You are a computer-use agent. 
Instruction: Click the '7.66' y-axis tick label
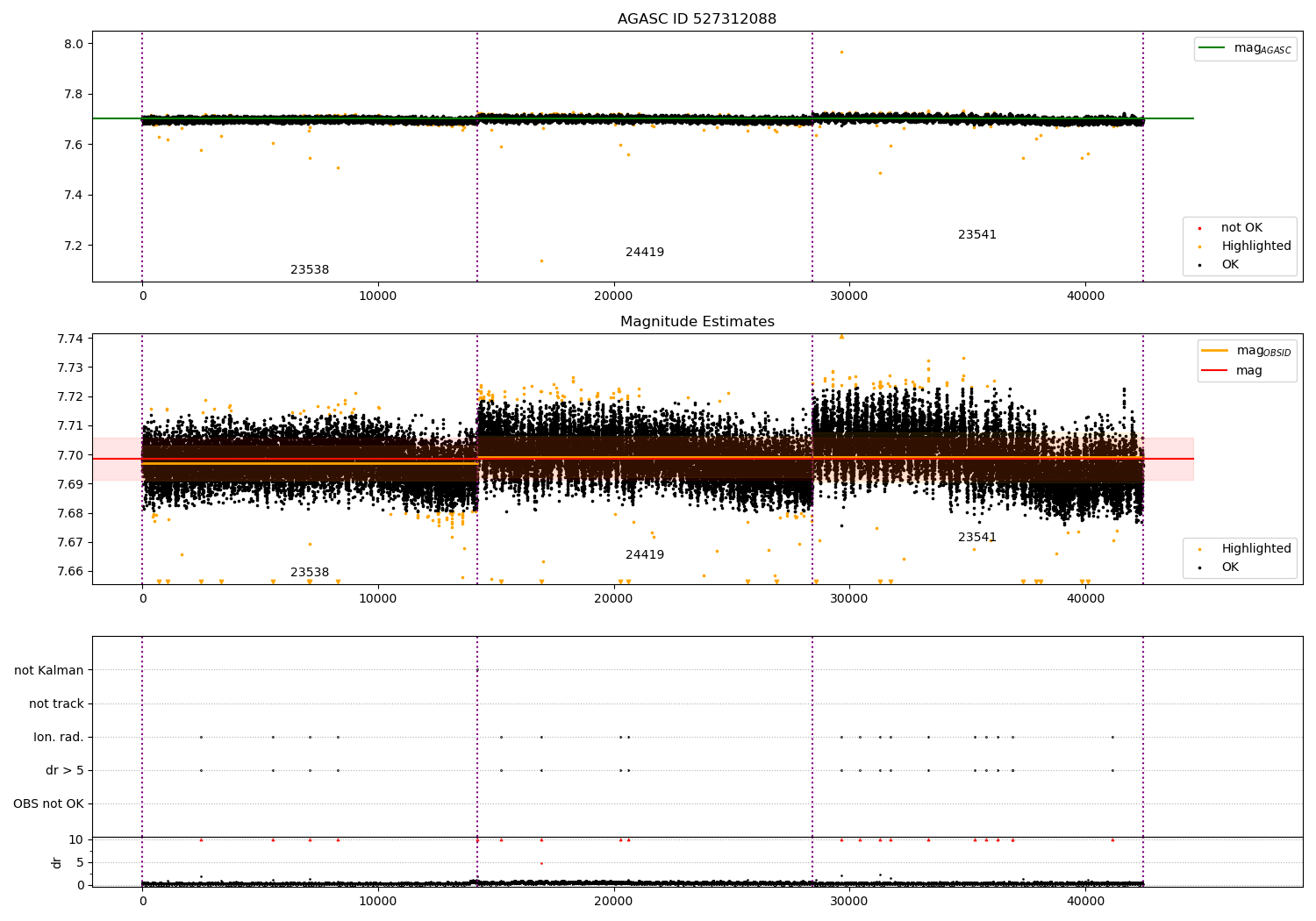70,572
